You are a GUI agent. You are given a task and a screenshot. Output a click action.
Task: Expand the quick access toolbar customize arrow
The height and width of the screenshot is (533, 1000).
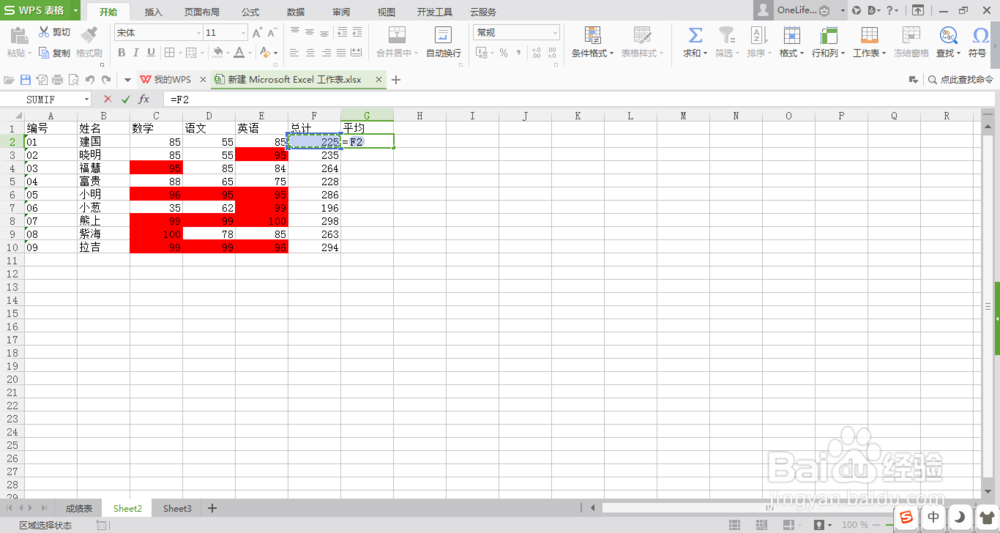(x=127, y=80)
